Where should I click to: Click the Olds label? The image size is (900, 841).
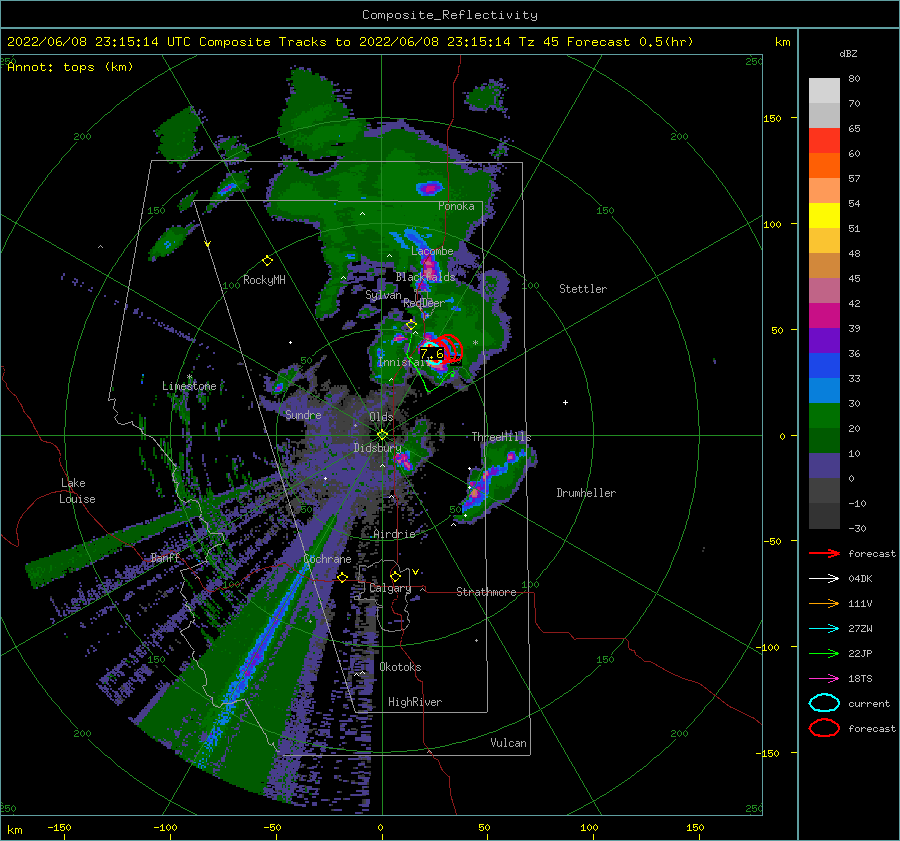tap(381, 417)
